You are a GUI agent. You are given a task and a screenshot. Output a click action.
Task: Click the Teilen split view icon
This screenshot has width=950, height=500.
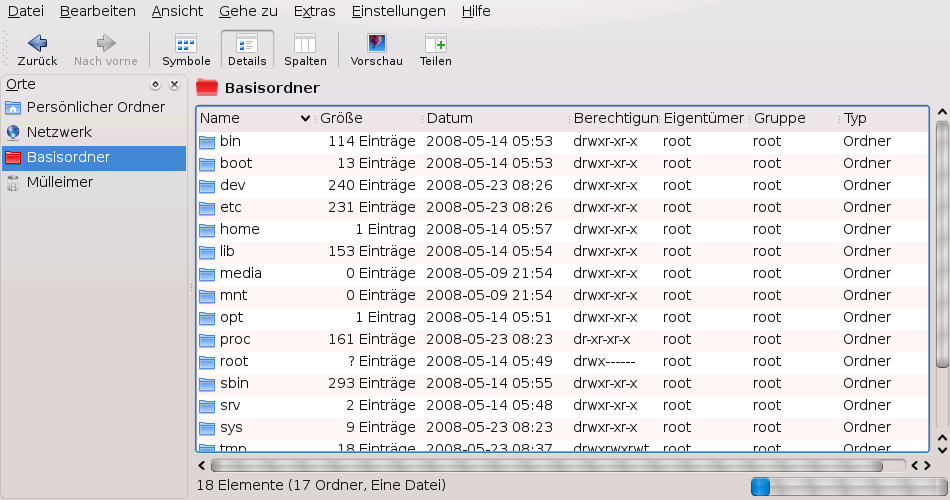(435, 43)
